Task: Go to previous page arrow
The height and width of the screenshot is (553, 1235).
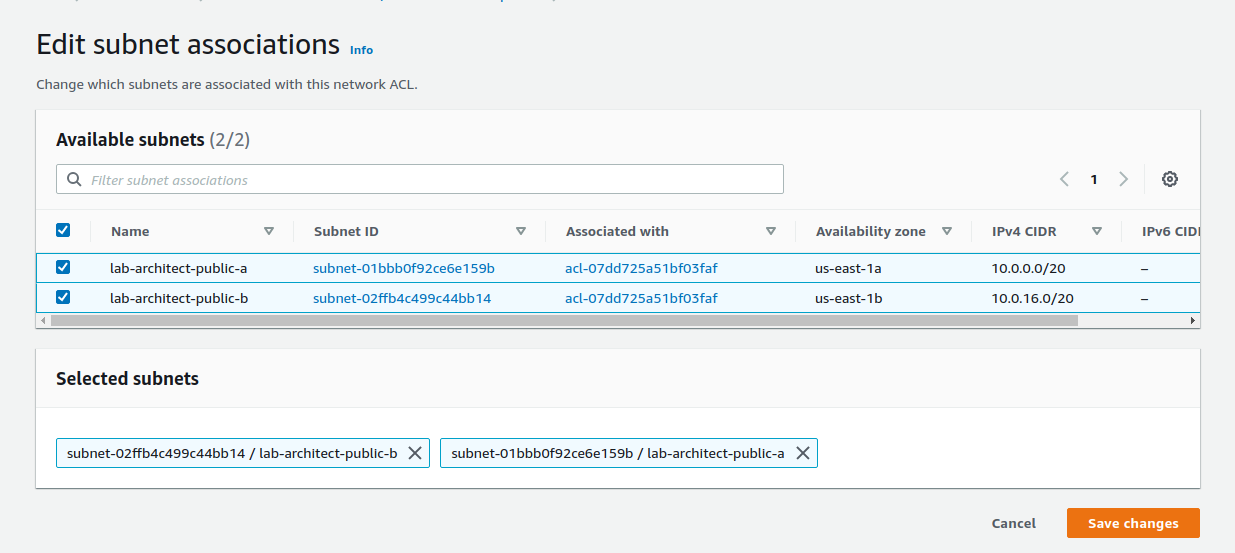Action: point(1064,179)
